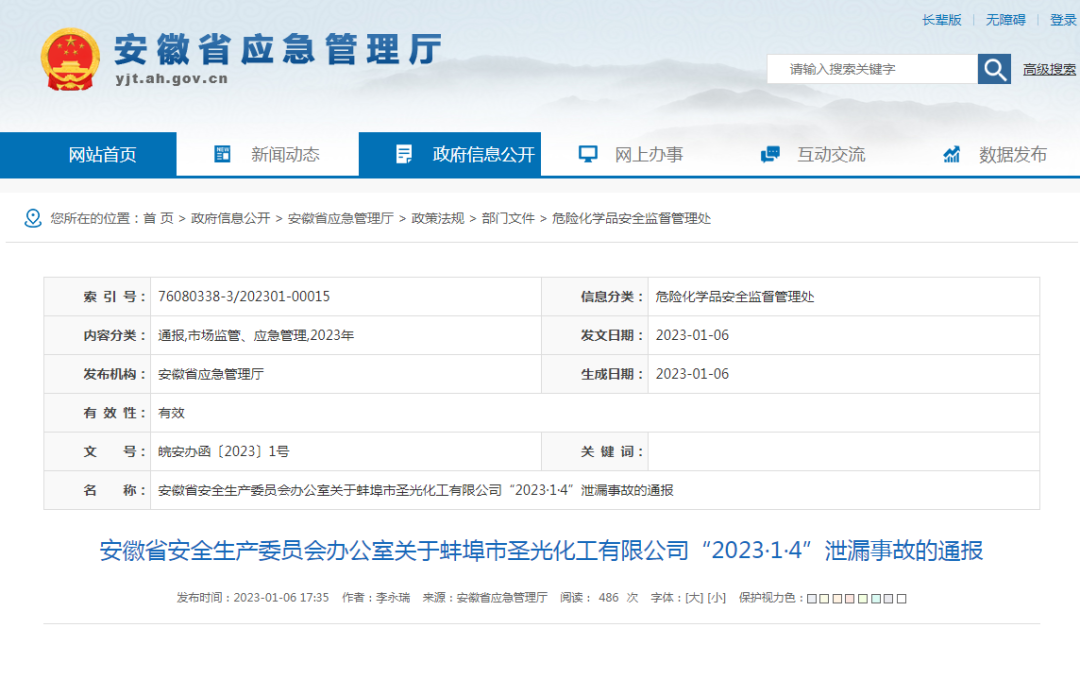1080x679 pixels.
Task: Click index number 76080338-3/202301-00015
Action: point(244,297)
